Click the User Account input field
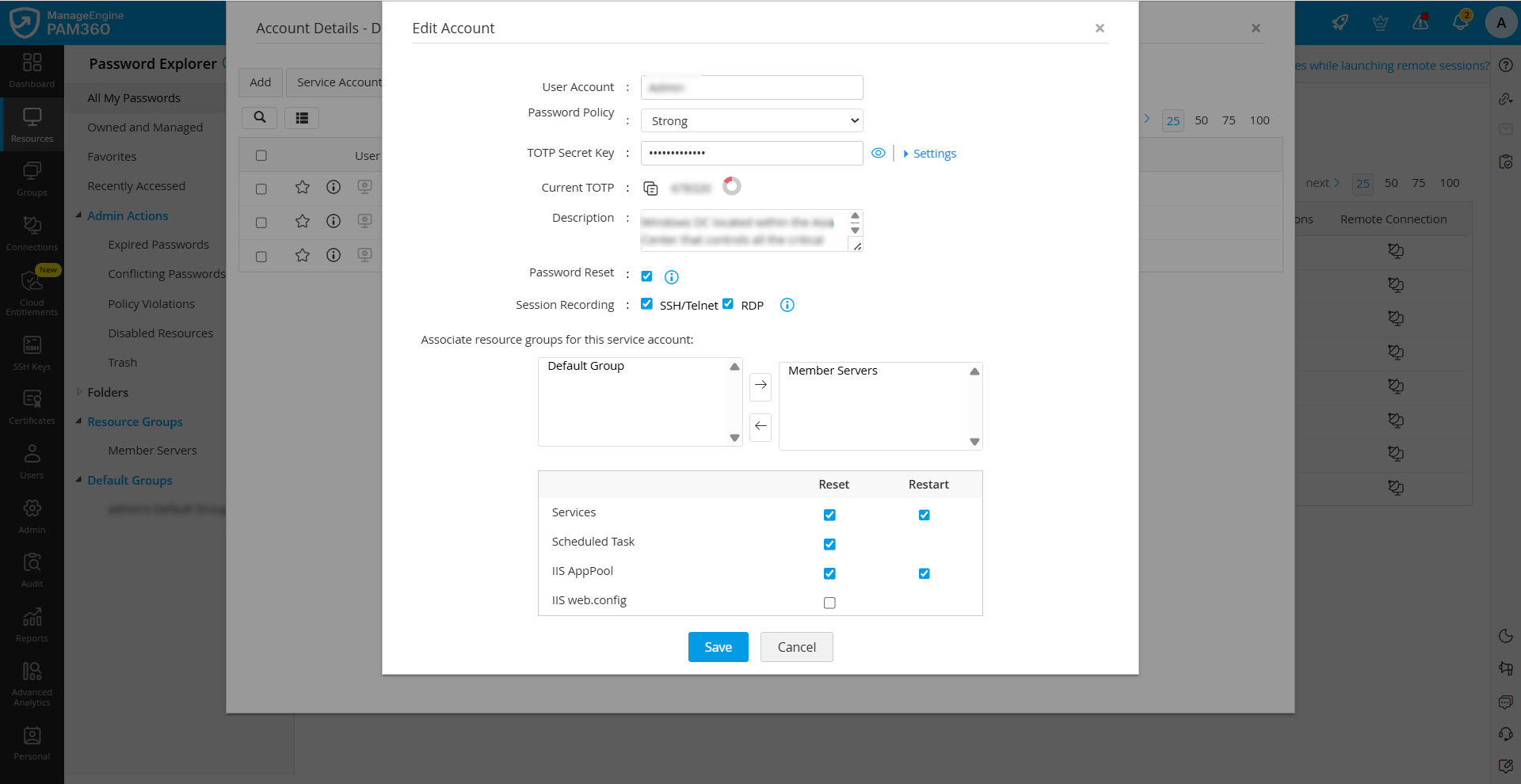The width and height of the screenshot is (1521, 784). click(751, 87)
